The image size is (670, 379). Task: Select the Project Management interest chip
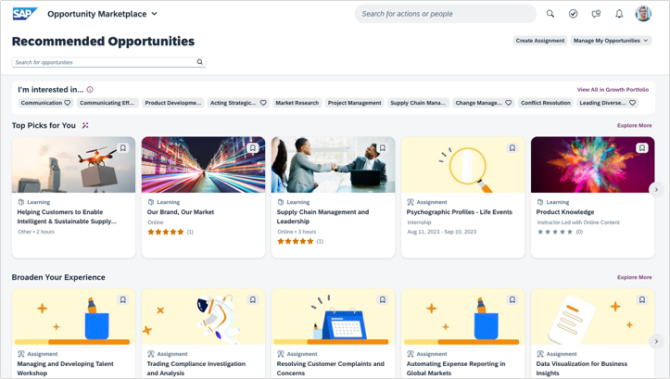[x=355, y=103]
